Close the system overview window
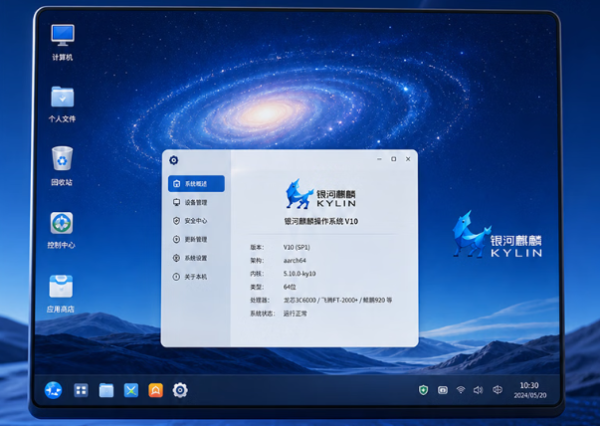The width and height of the screenshot is (600, 426). pyautogui.click(x=408, y=159)
